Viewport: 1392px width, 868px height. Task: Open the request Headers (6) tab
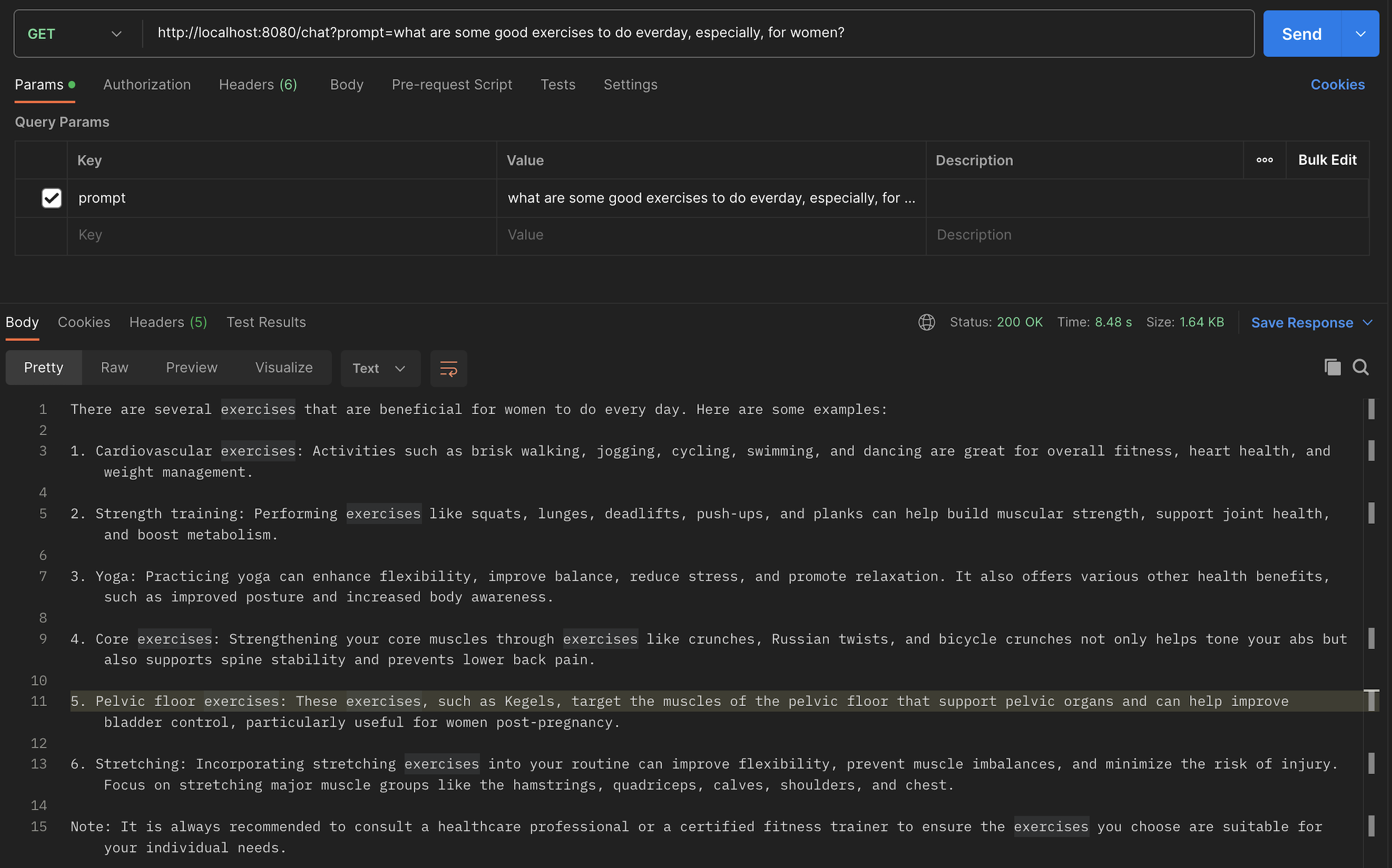258,85
